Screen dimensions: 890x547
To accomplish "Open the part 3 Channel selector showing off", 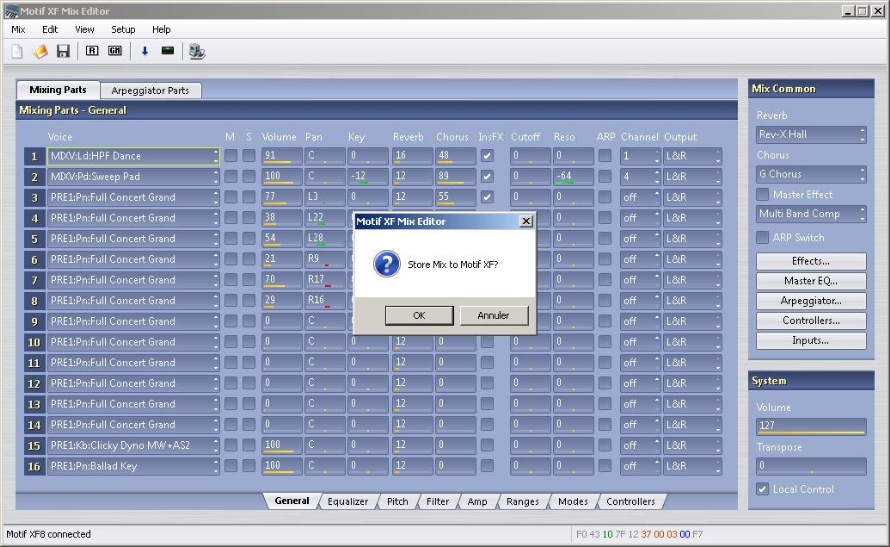I will pos(640,197).
